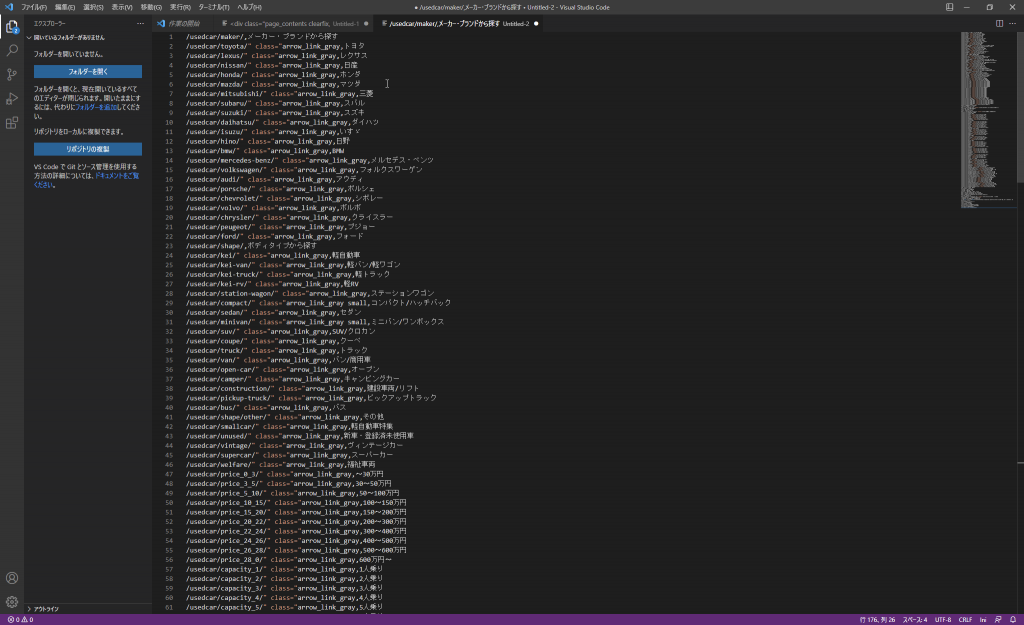
Task: Open editor more actions menu
Action: (1012, 24)
